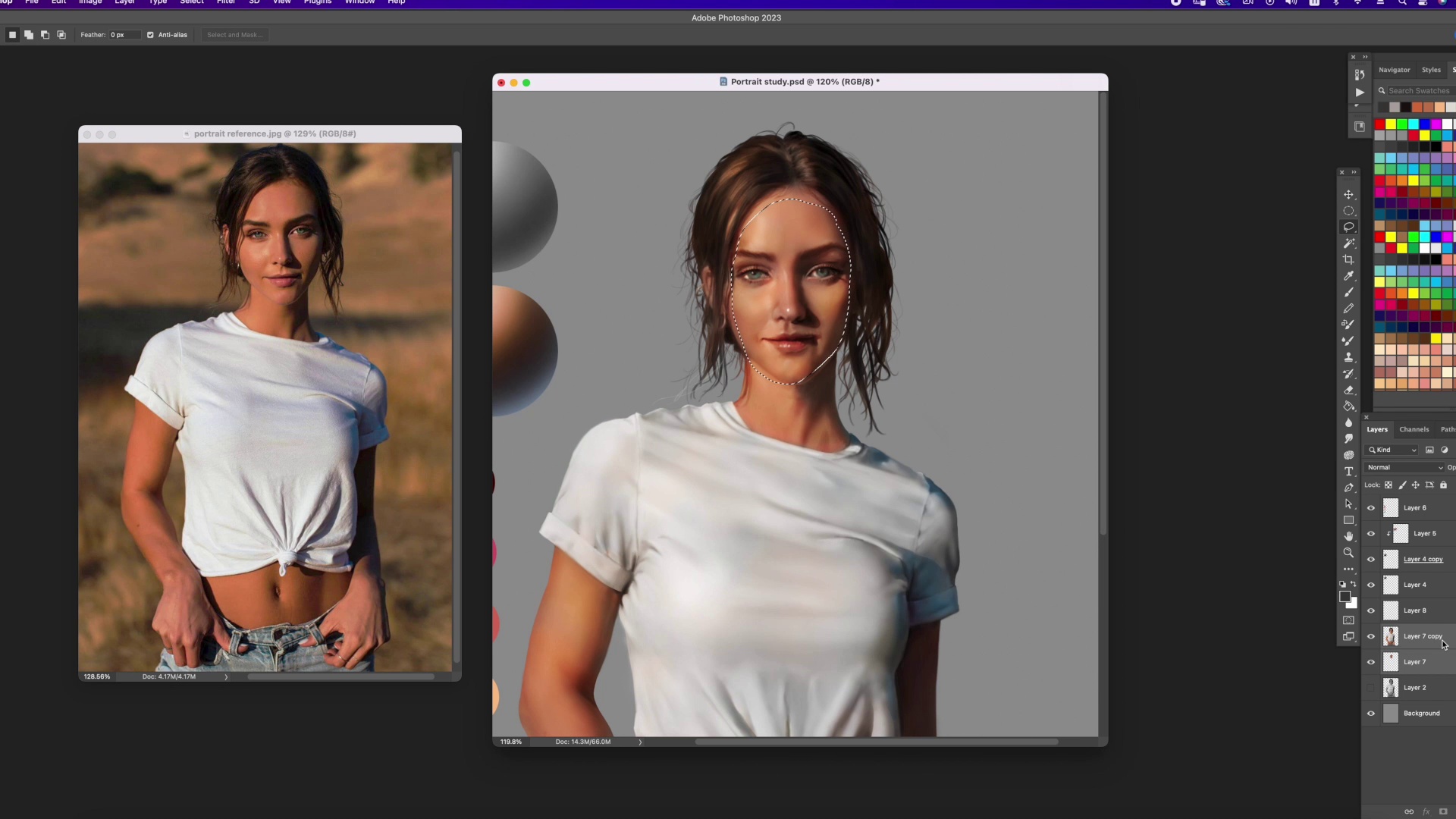
Task: Click the foreground color swatch
Action: [1345, 597]
